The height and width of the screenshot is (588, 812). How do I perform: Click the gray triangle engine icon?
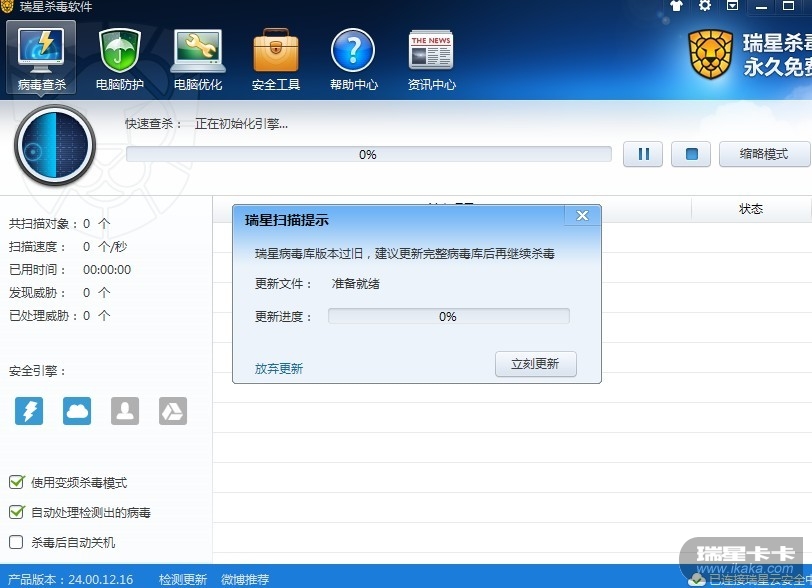tap(173, 411)
